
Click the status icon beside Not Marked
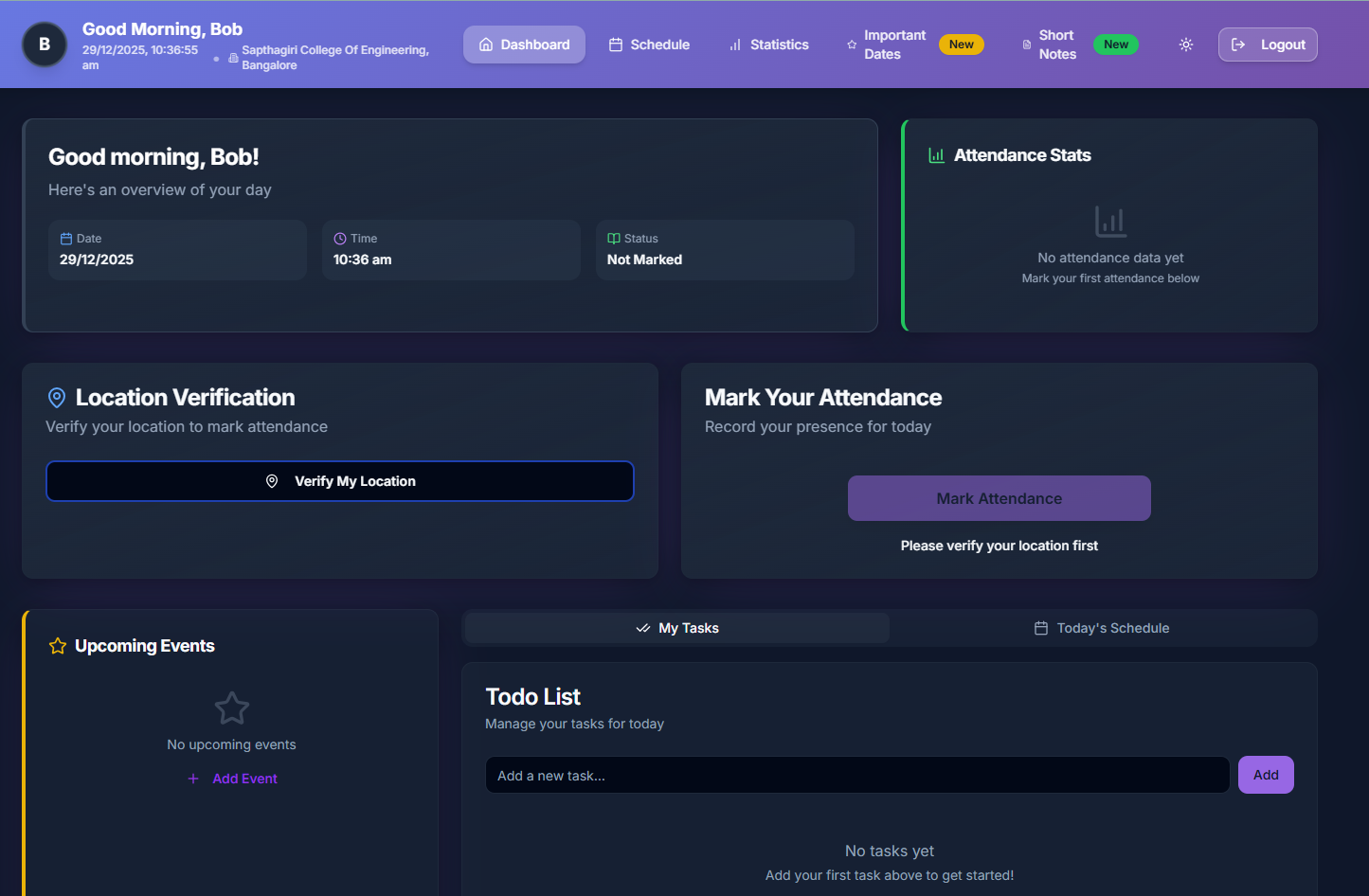[x=612, y=238]
